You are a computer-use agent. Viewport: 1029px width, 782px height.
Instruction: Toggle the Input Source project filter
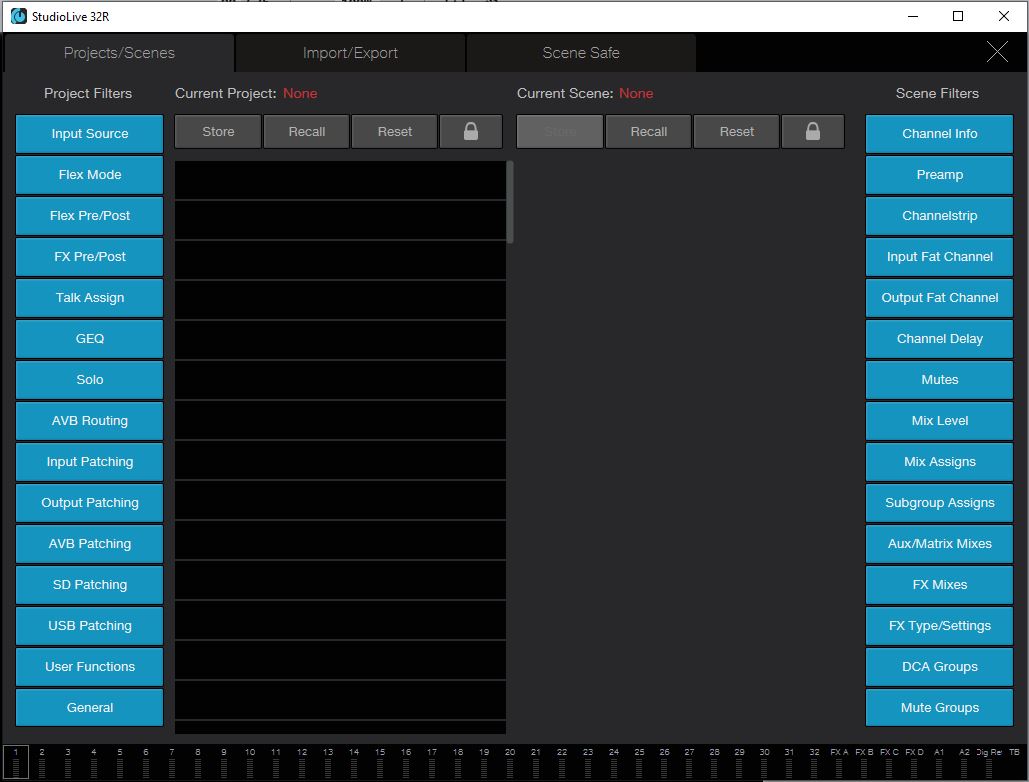click(89, 134)
